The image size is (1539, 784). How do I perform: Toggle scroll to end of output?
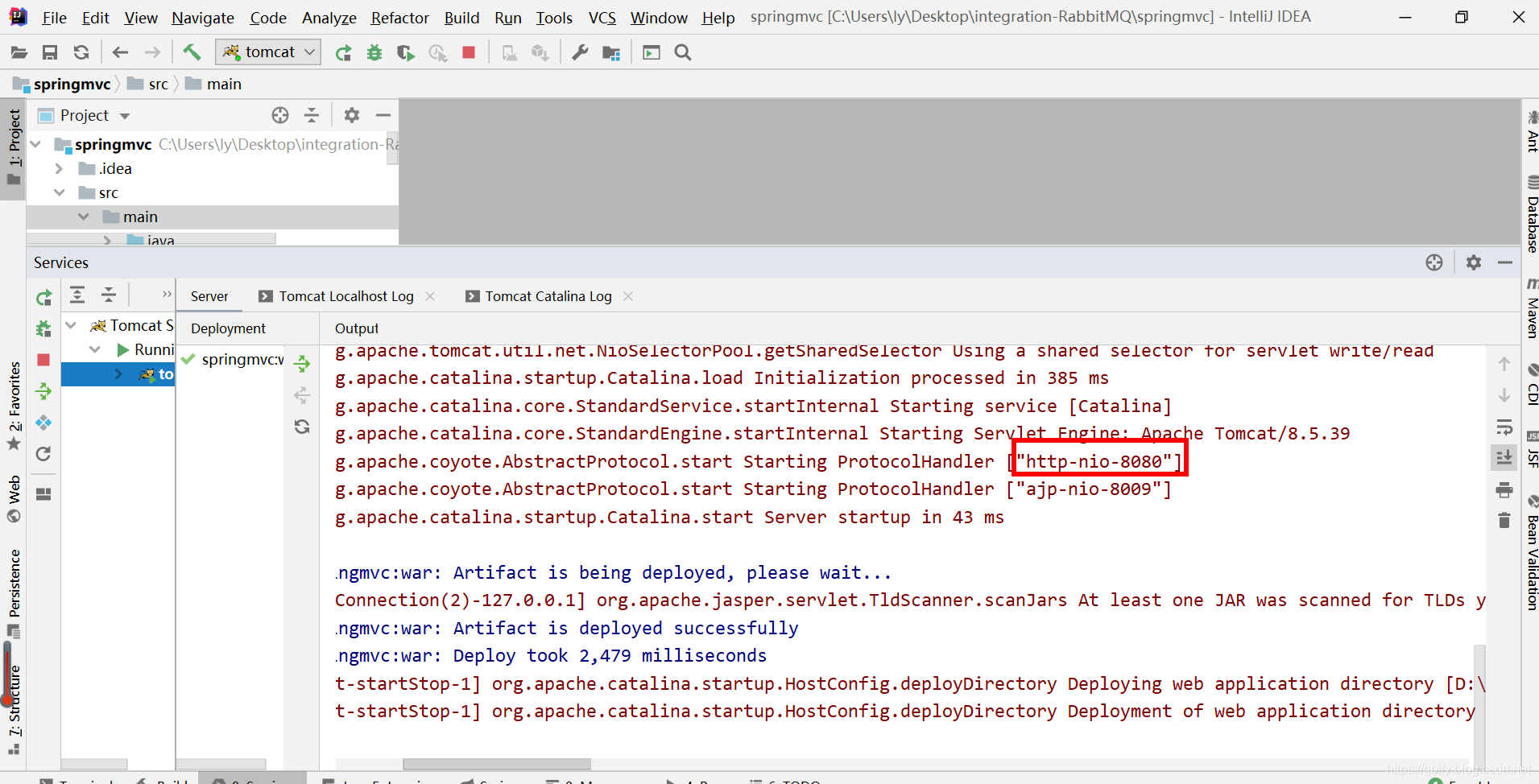coord(1504,458)
